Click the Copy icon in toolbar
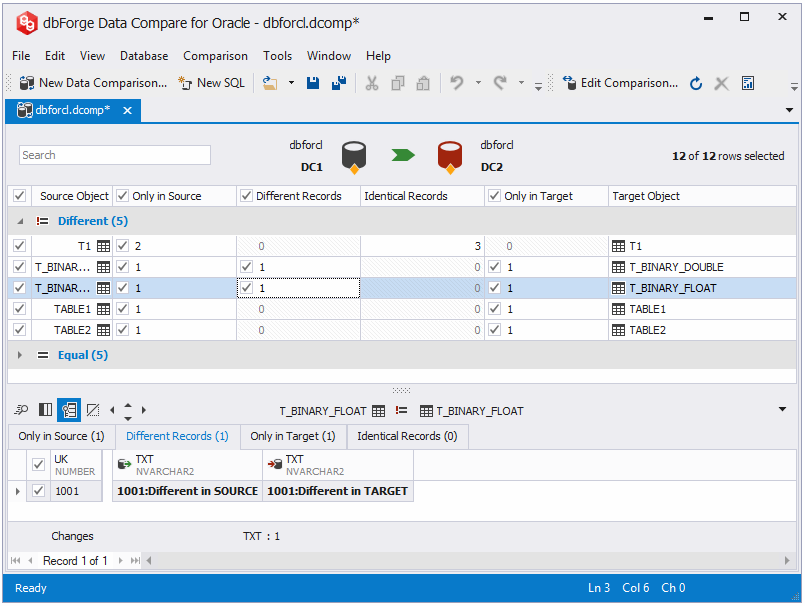Image resolution: width=805 pixels, height=606 pixels. point(397,83)
